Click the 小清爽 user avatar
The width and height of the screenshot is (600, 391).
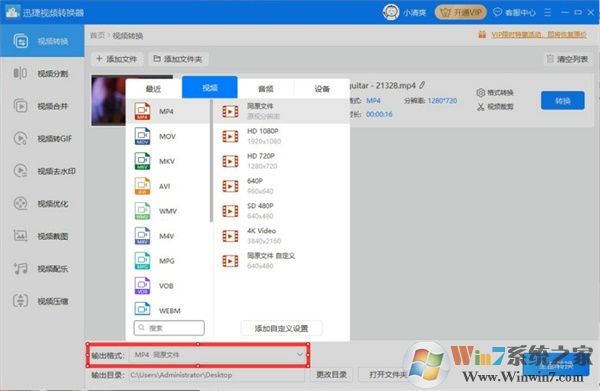coord(391,12)
